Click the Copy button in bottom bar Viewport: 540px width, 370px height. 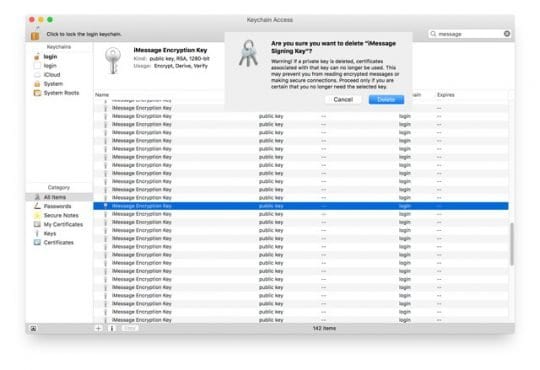pos(130,328)
